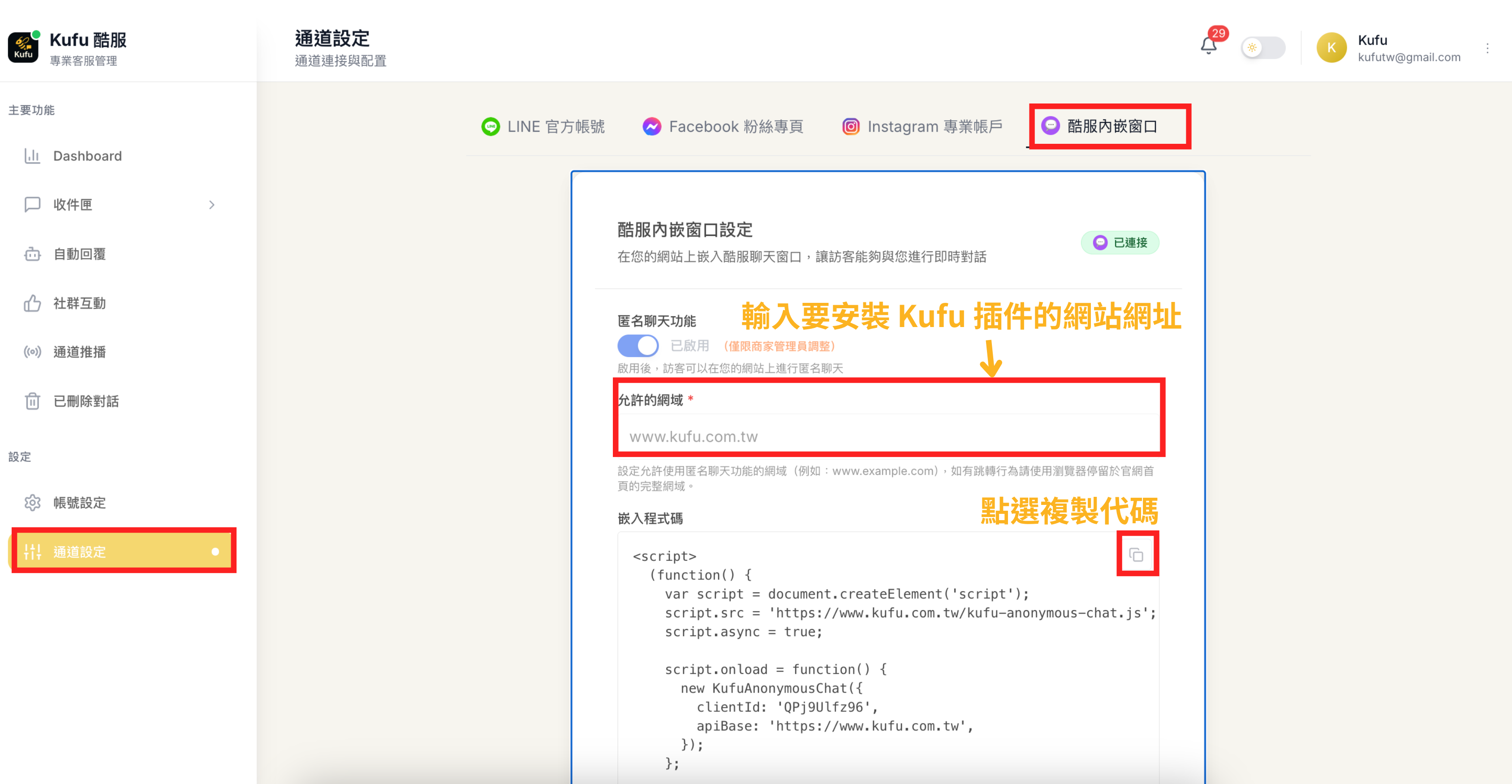Screen dimensions: 1512x784
Task: Select the 收件匣 inbox icon
Action: (33, 204)
